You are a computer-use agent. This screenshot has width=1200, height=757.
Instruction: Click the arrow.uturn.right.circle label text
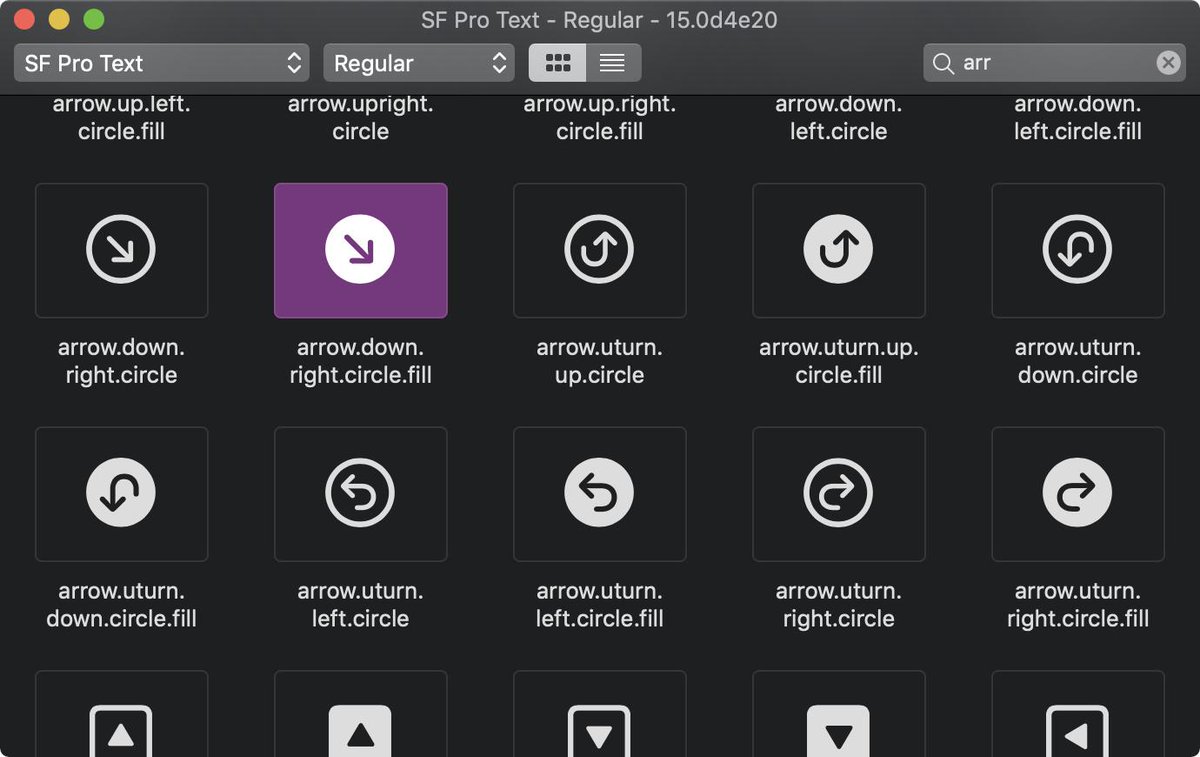(x=838, y=605)
